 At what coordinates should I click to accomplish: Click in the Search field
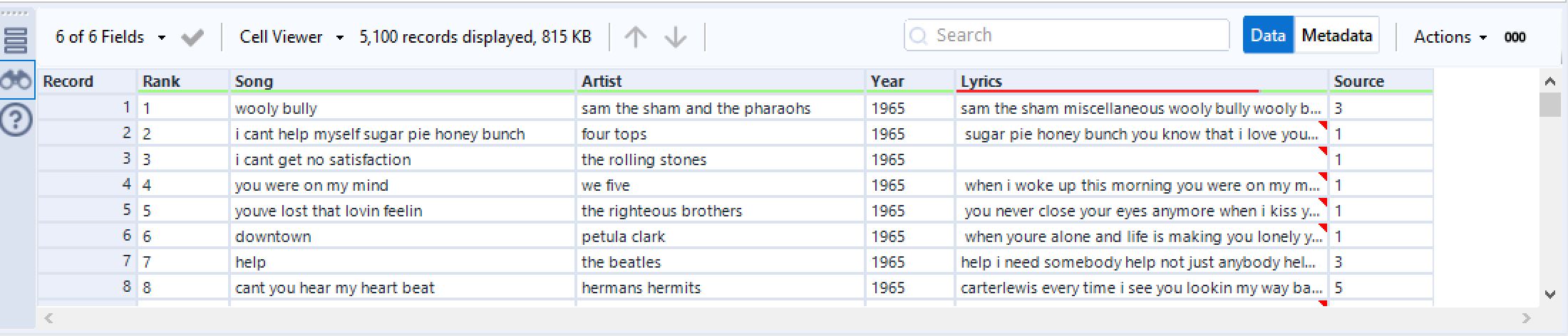tap(1069, 36)
